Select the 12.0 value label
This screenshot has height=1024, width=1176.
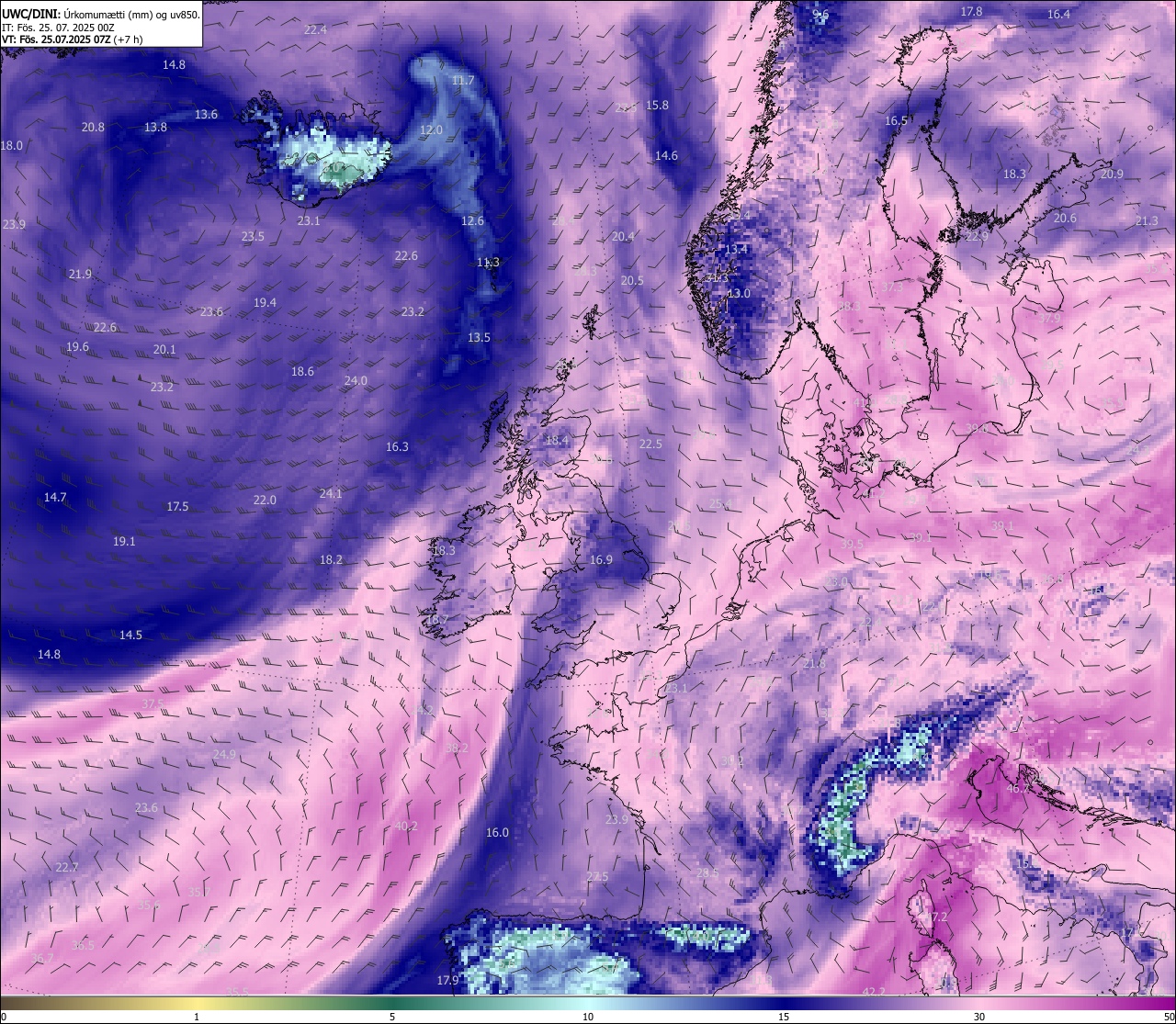point(431,130)
